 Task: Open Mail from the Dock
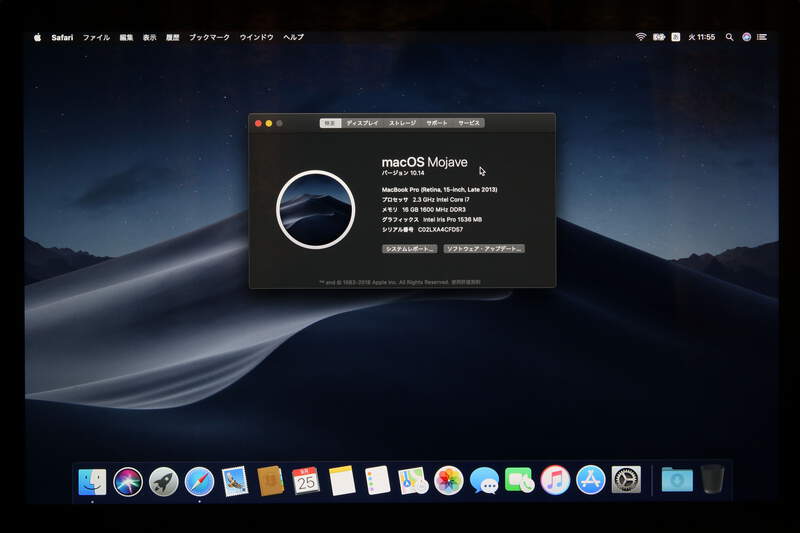pos(235,481)
